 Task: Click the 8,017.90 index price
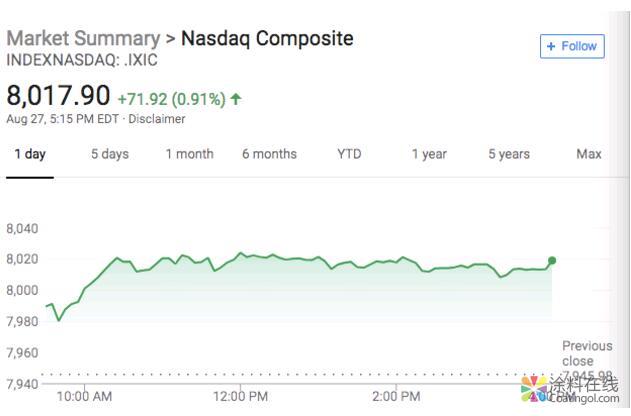[58, 96]
